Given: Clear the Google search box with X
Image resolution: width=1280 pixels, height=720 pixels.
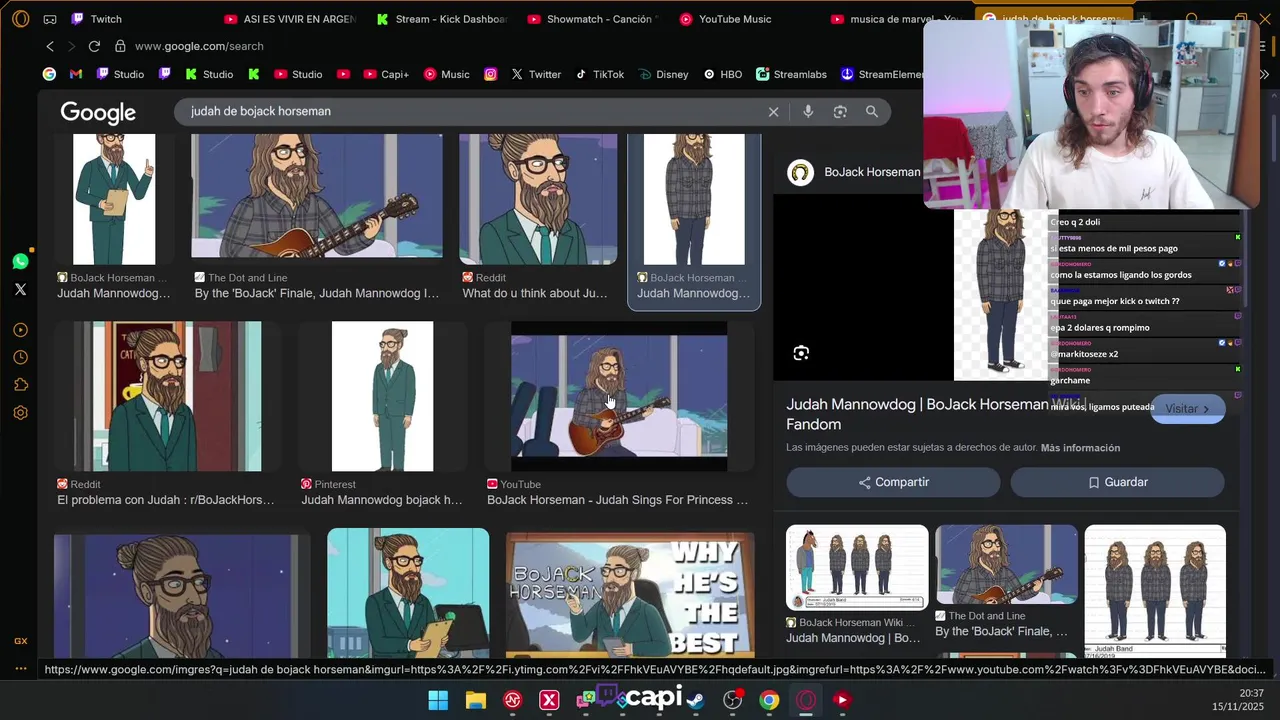Looking at the screenshot, I should [x=773, y=112].
